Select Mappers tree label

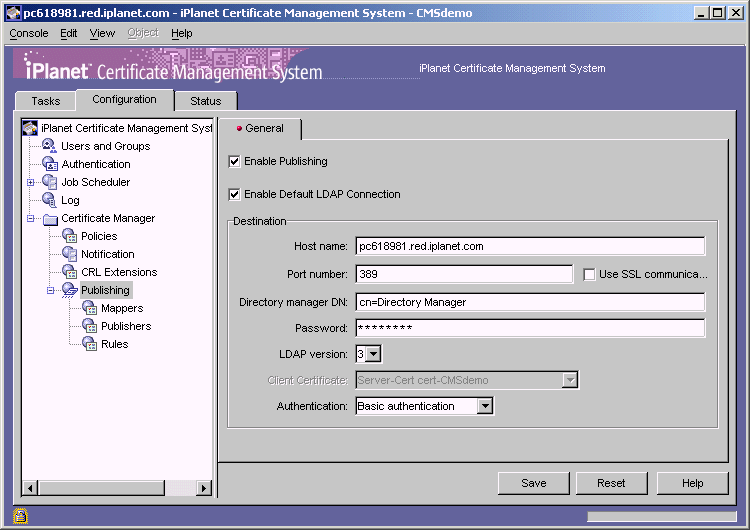coord(122,308)
